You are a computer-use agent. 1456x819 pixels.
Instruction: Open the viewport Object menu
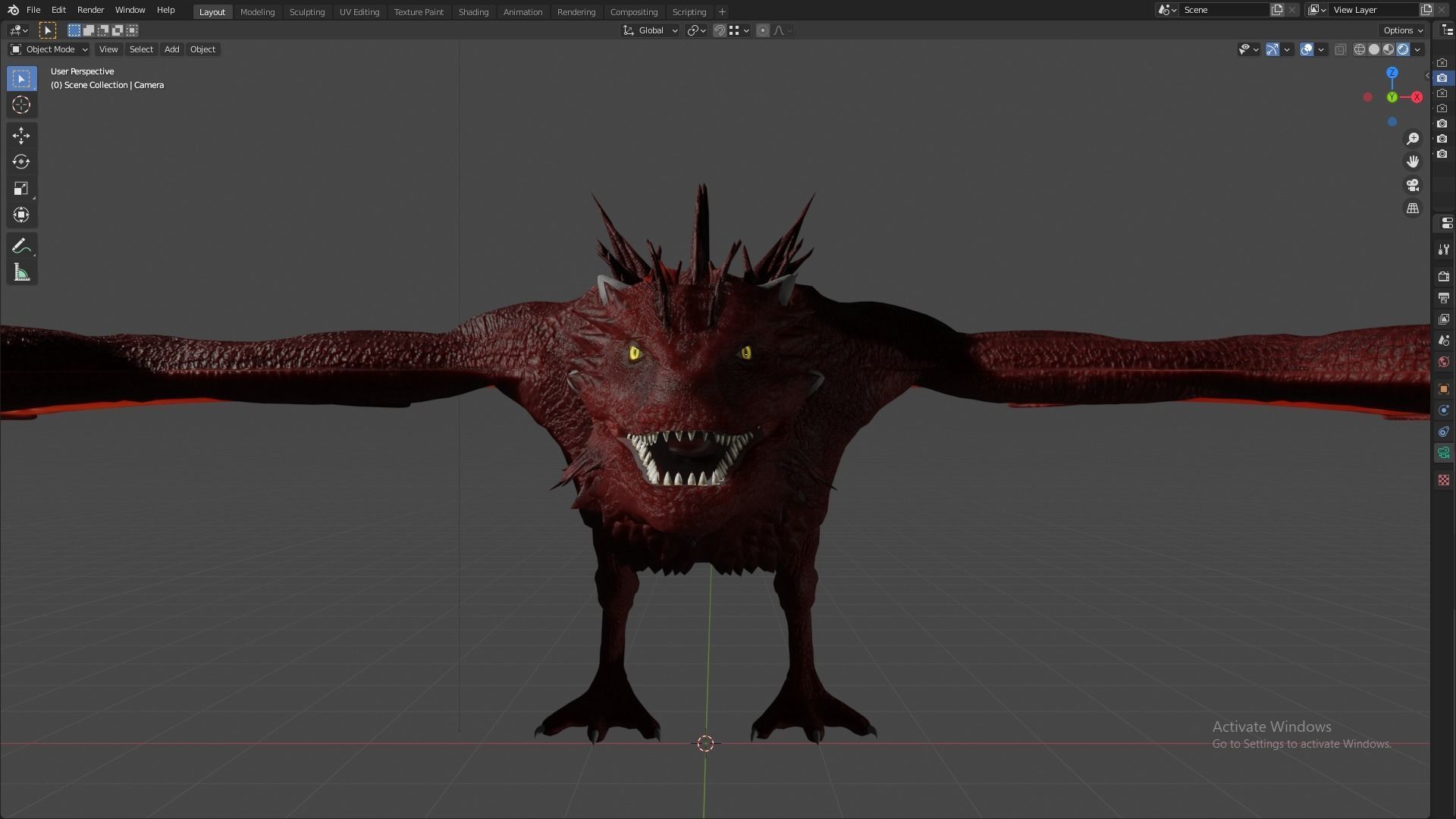tap(202, 49)
